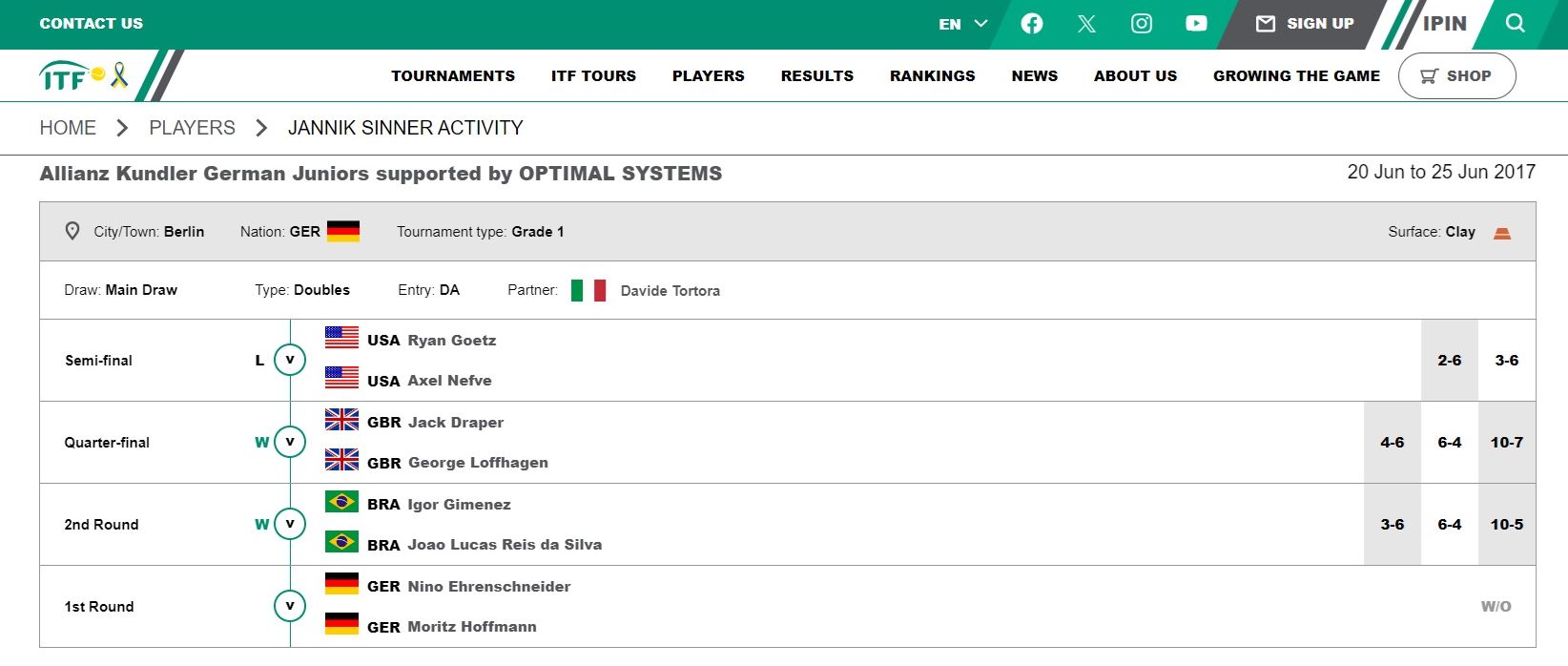Open the Rankings menu item
Image resolution: width=1568 pixels, height=666 pixels.
click(x=932, y=76)
